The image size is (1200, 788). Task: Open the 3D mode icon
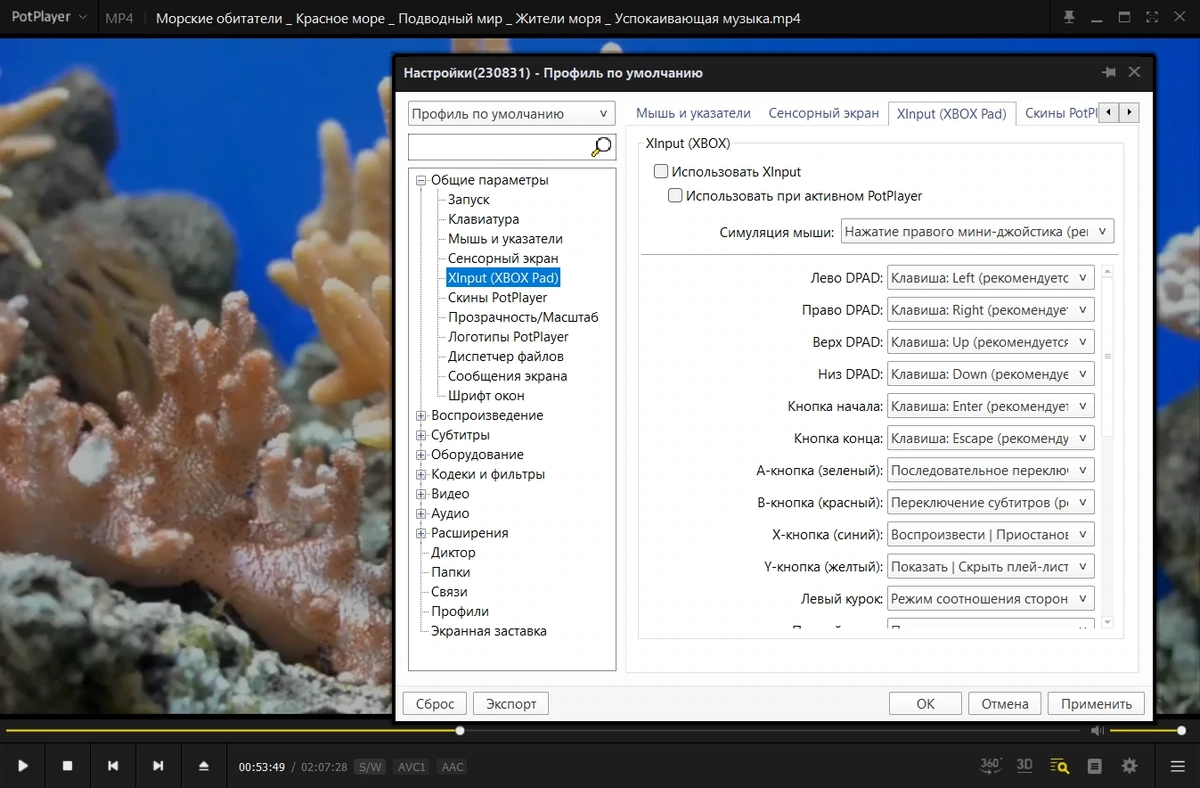[x=1024, y=766]
